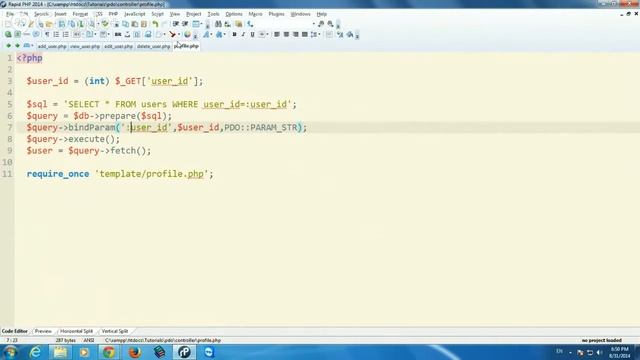Click the binoculars Find icon
The image size is (640, 360).
pyautogui.click(x=218, y=24)
